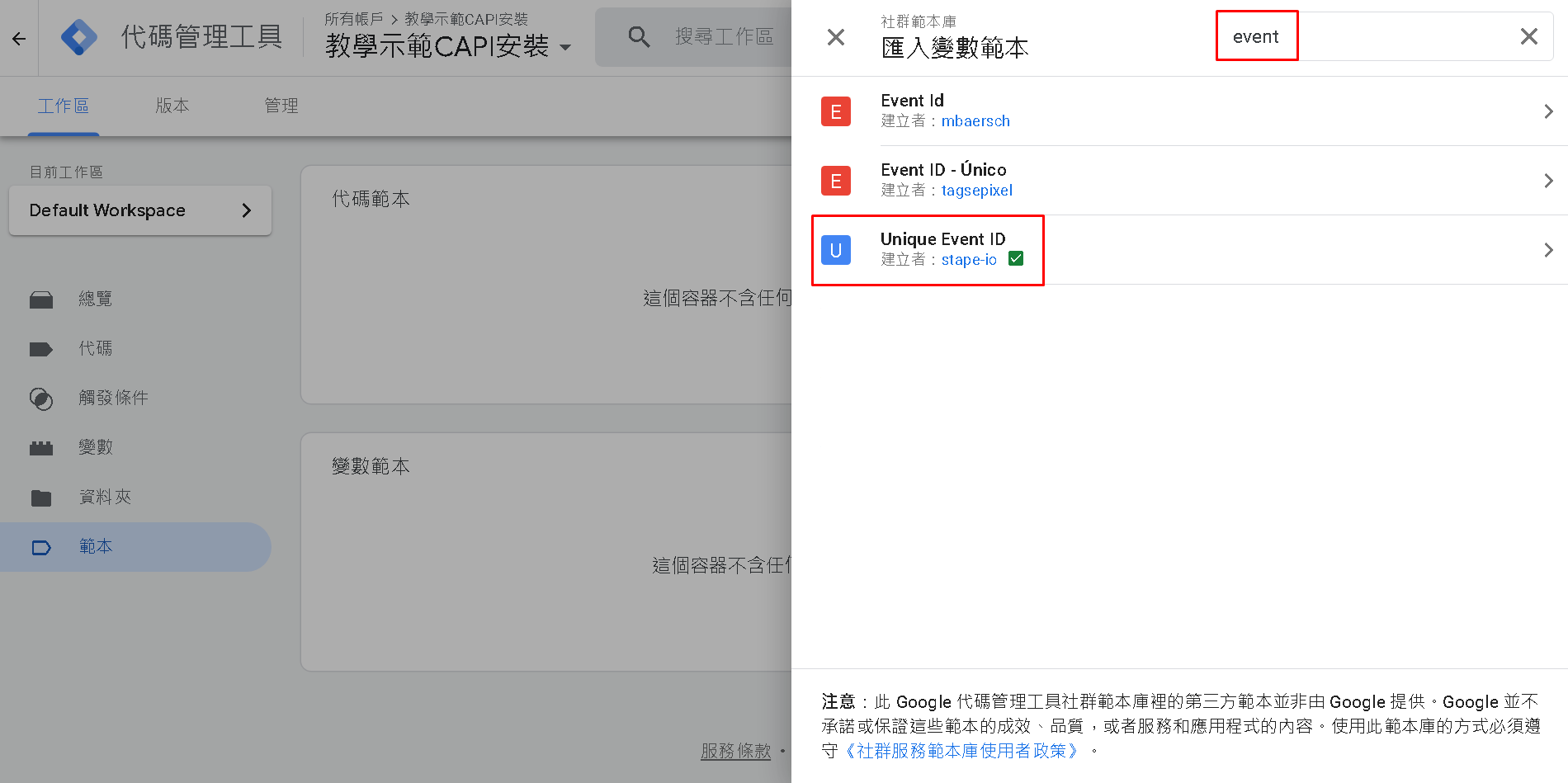The height and width of the screenshot is (783, 1568).
Task: Select the Event ID - Único template title
Action: (943, 170)
